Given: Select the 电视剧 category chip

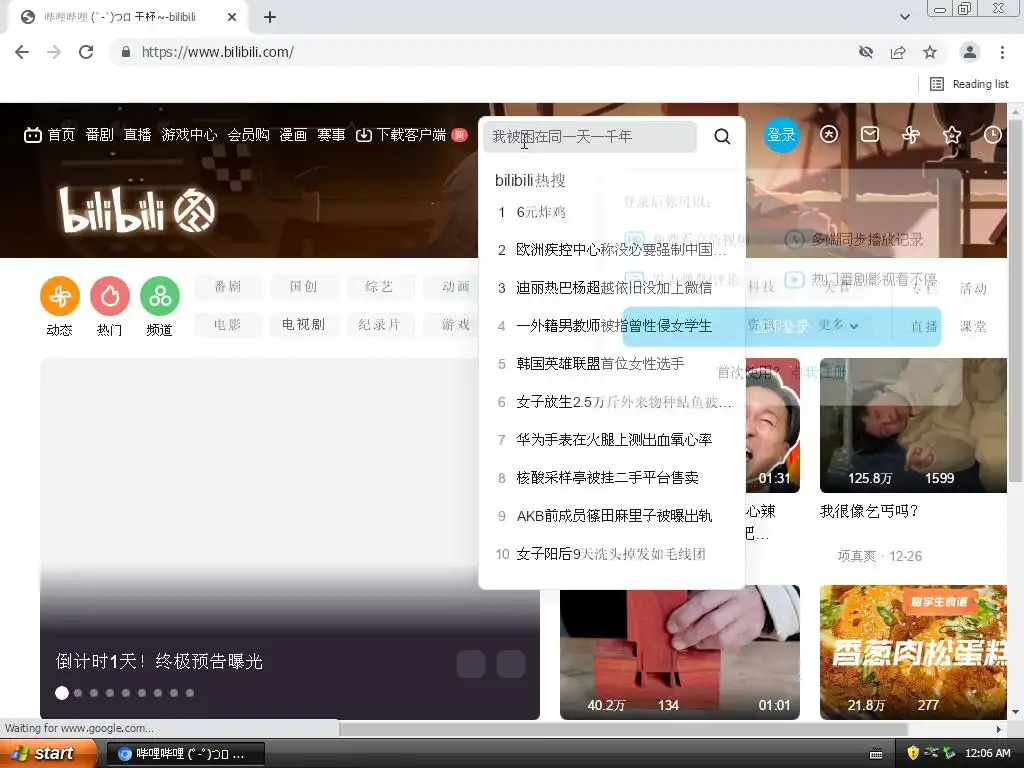Looking at the screenshot, I should tap(304, 325).
